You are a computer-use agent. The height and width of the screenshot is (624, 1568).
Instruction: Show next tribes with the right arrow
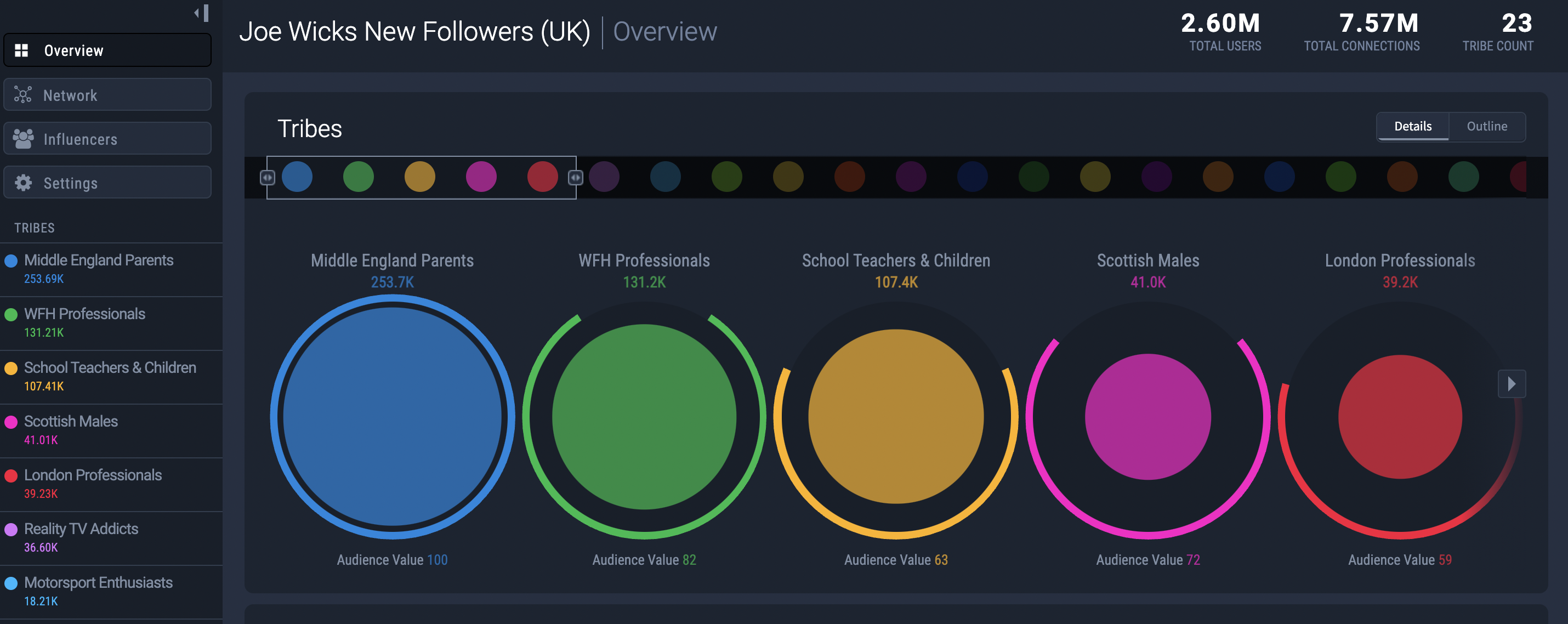point(1512,383)
